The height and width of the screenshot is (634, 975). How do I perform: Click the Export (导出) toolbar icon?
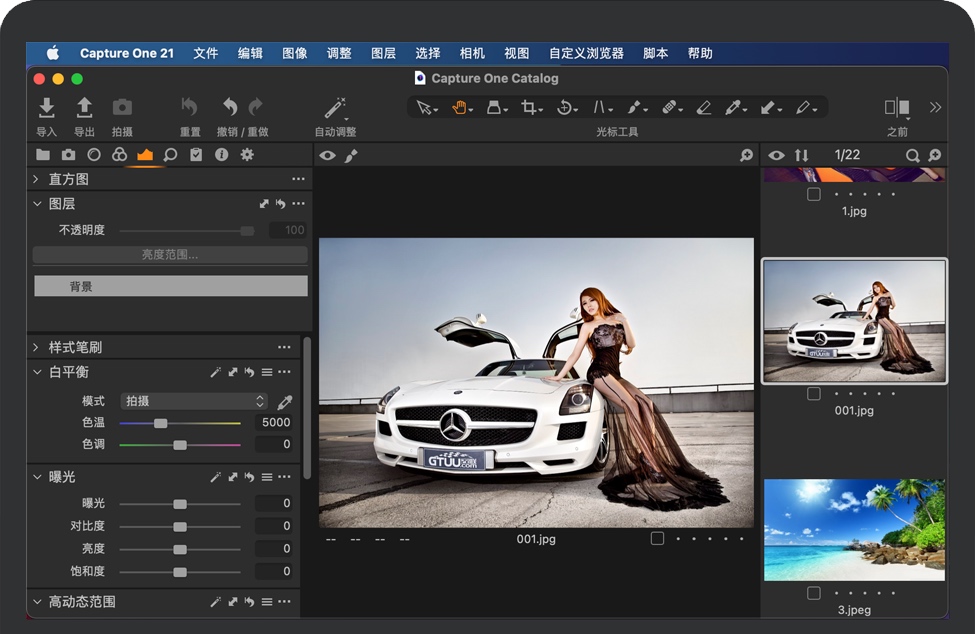84,108
